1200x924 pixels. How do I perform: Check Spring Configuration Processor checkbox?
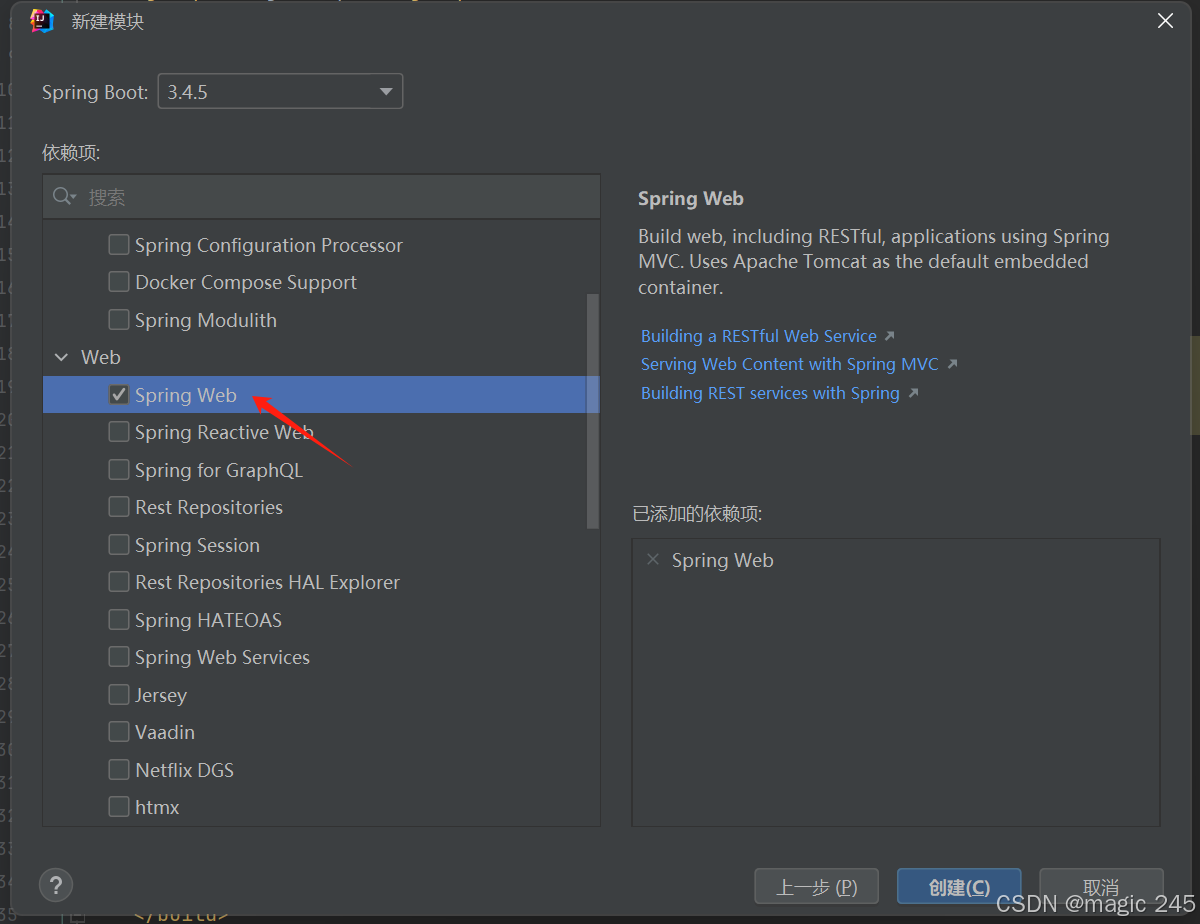pyautogui.click(x=119, y=245)
